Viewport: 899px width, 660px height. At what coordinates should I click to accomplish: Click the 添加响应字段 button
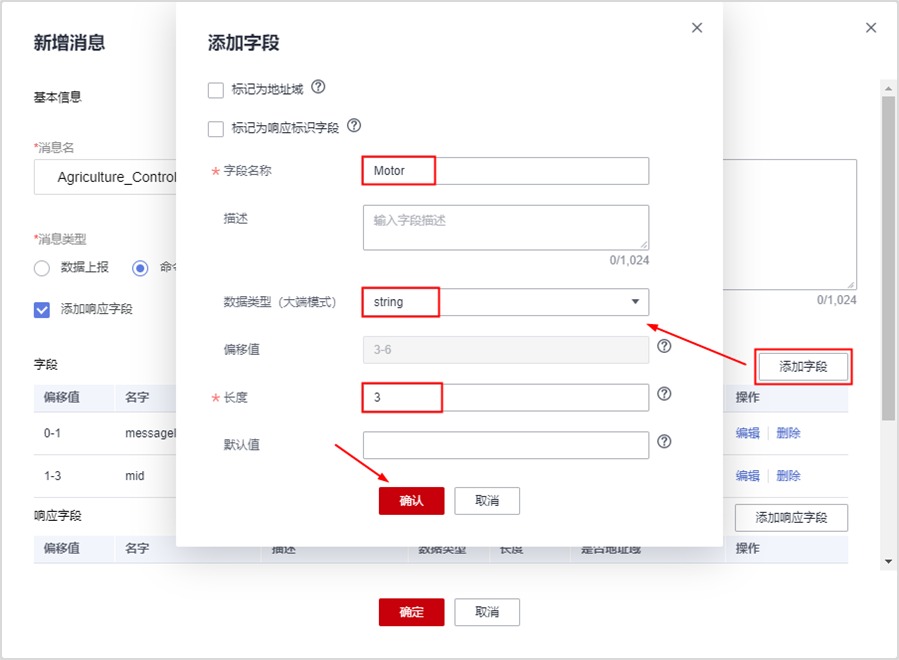click(791, 518)
